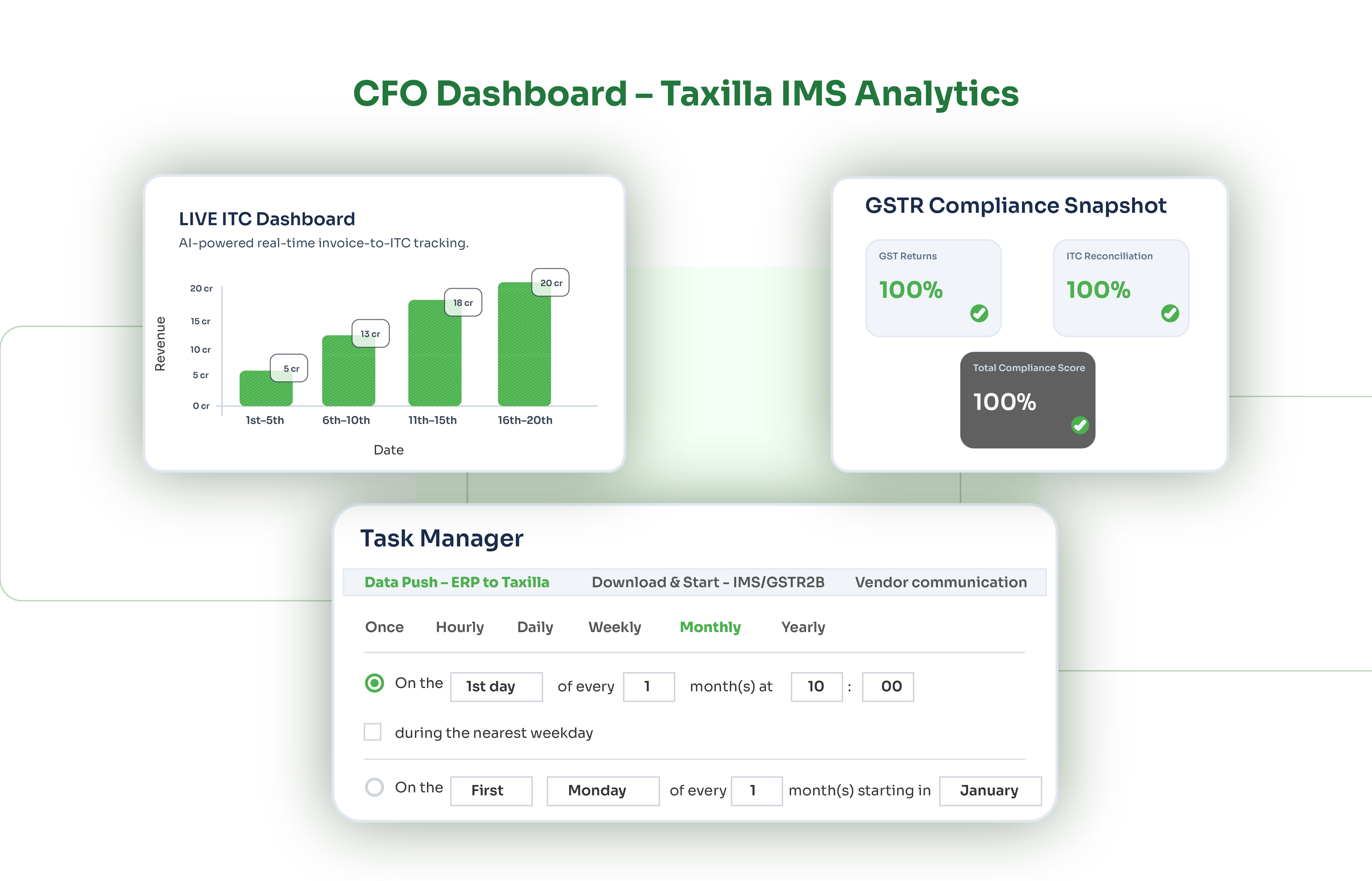Select the Weekly frequency option

(614, 627)
